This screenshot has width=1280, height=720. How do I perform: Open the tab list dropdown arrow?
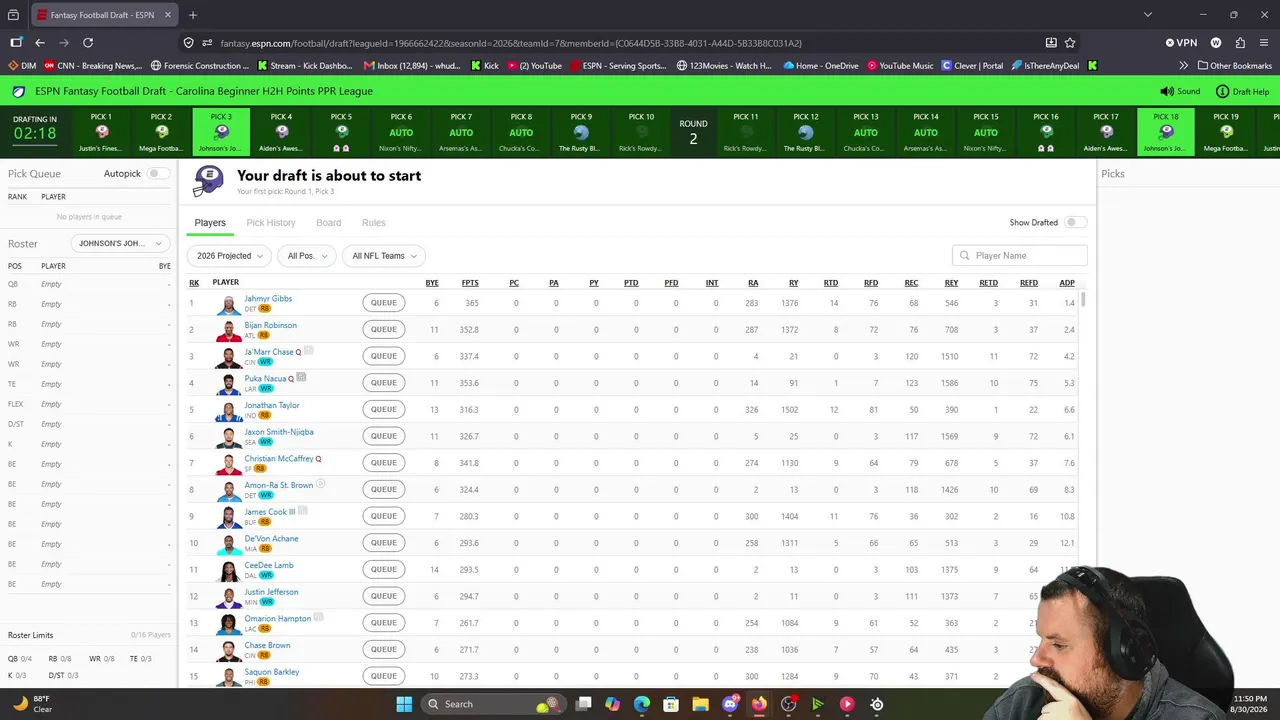(1147, 15)
